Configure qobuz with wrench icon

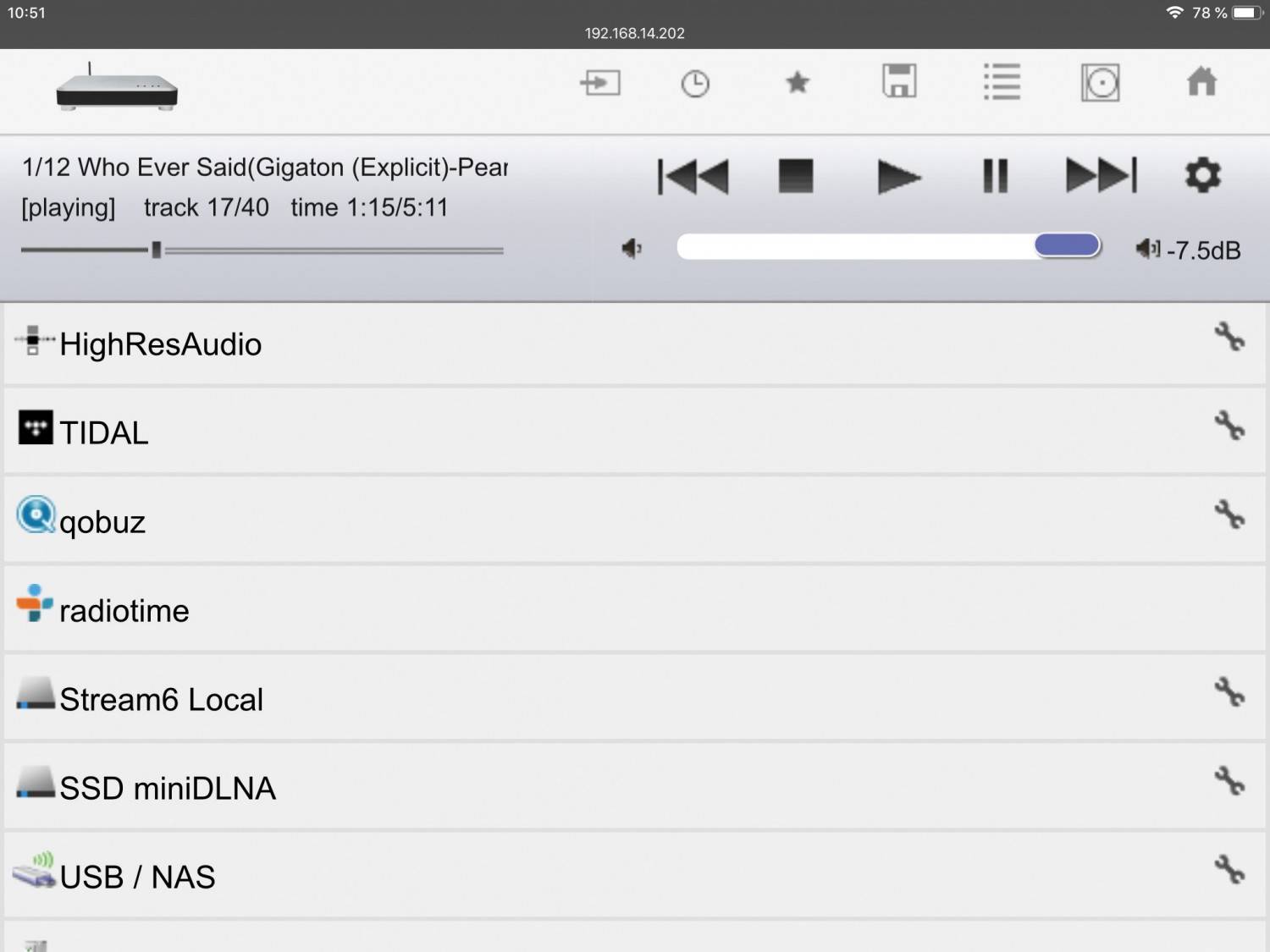coord(1229,514)
